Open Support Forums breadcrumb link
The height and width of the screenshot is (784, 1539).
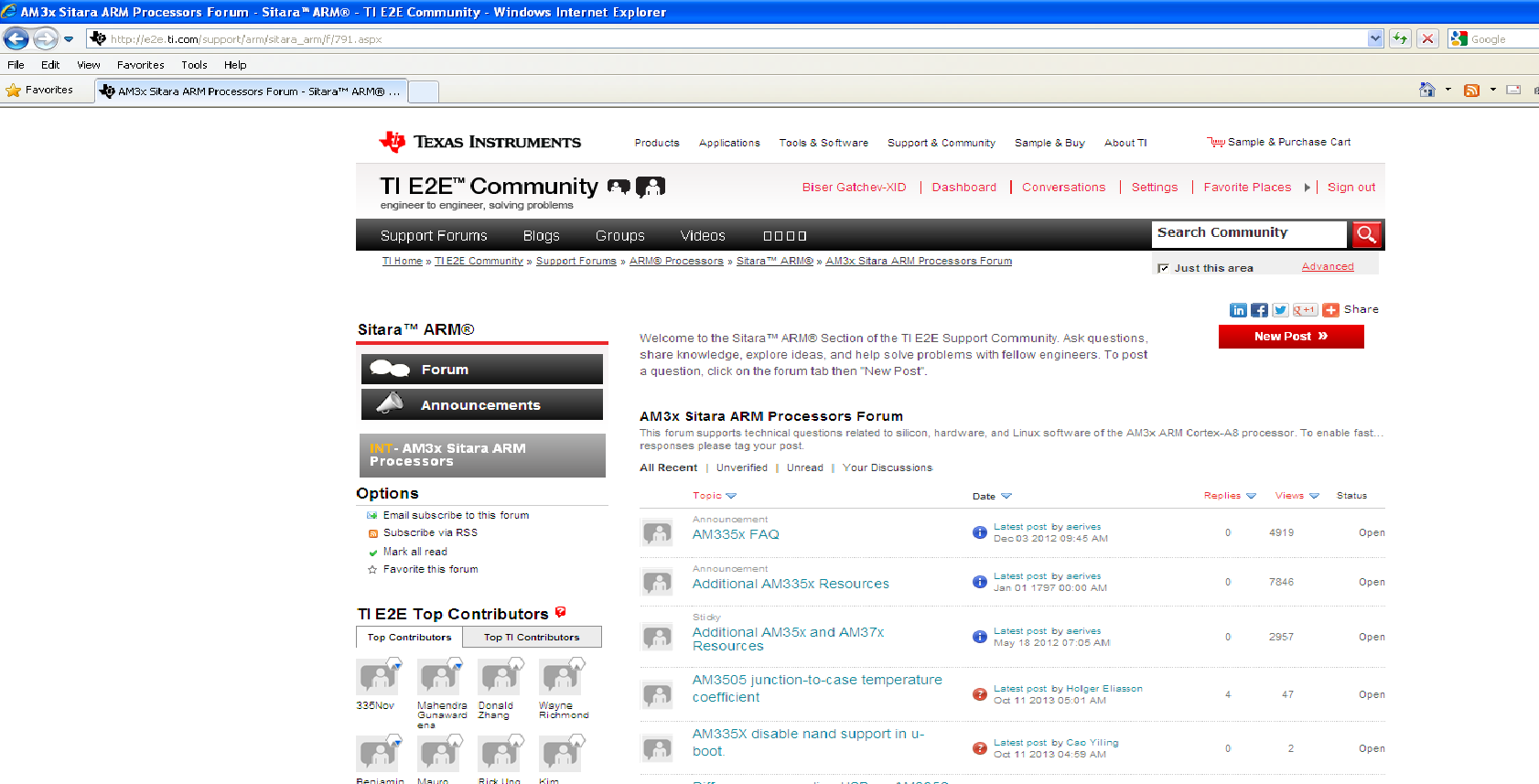[x=576, y=261]
